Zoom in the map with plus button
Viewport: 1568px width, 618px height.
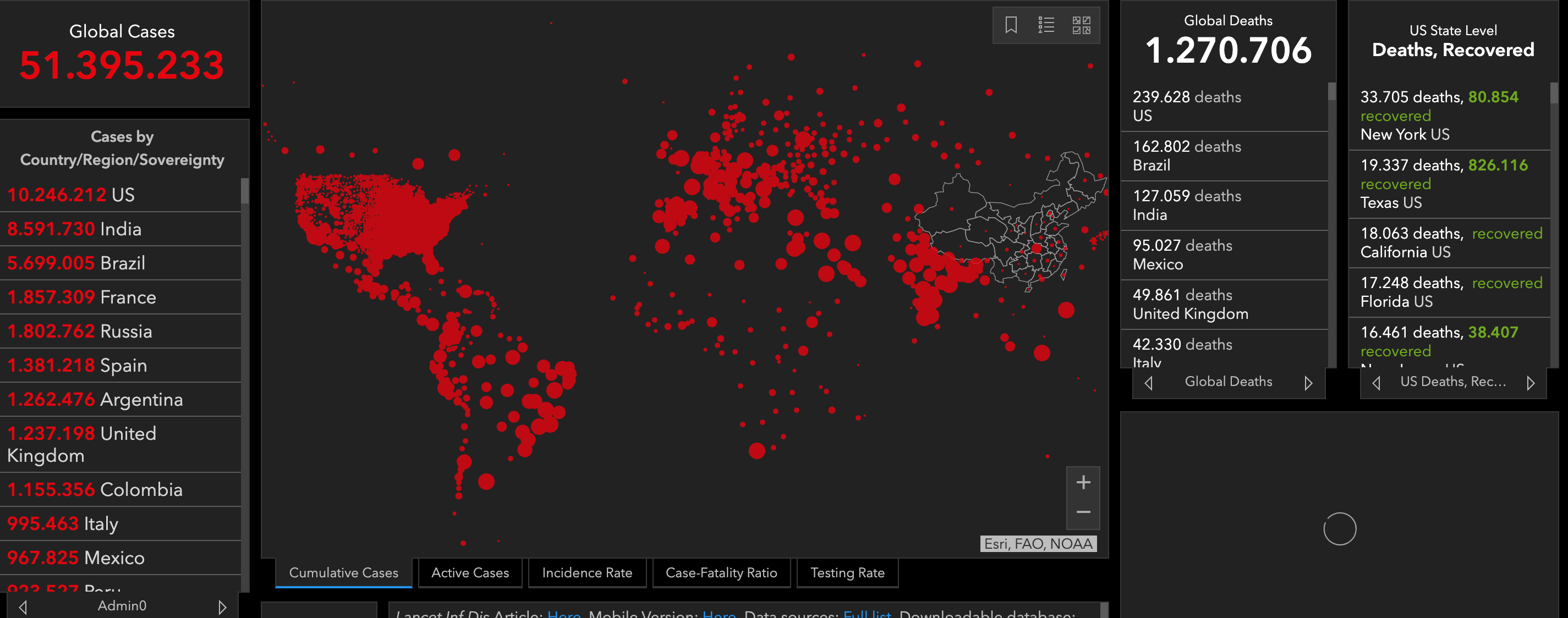[1083, 482]
